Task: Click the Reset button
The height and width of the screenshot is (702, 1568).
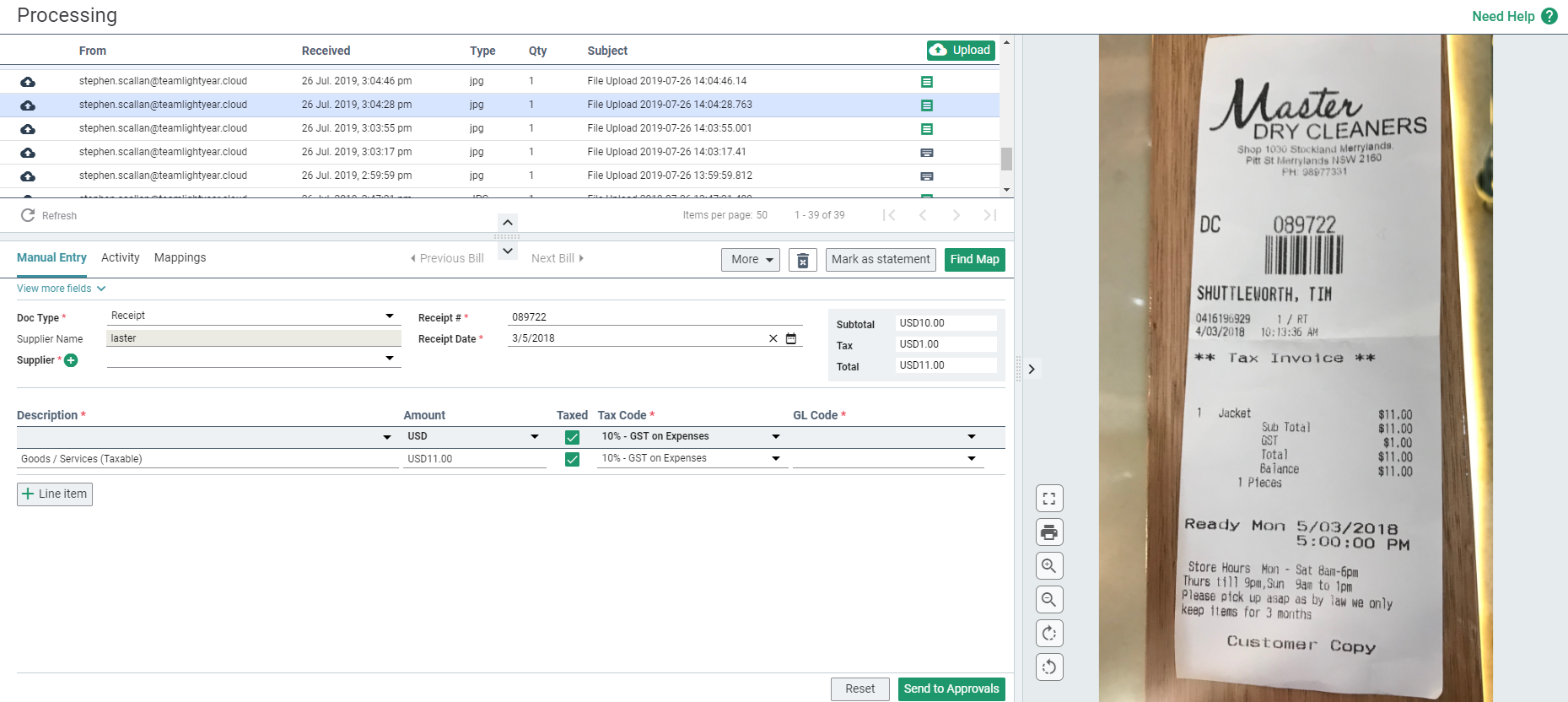Action: pos(860,689)
